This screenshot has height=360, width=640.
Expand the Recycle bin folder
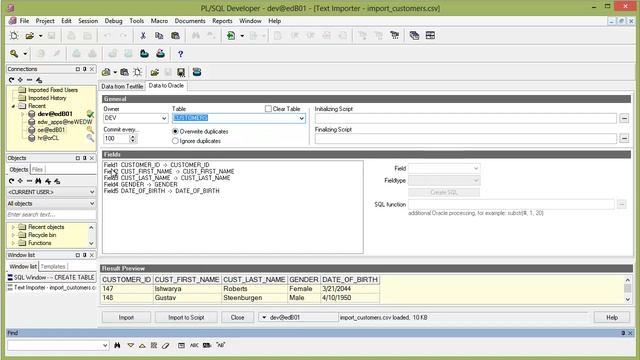(x=13, y=235)
